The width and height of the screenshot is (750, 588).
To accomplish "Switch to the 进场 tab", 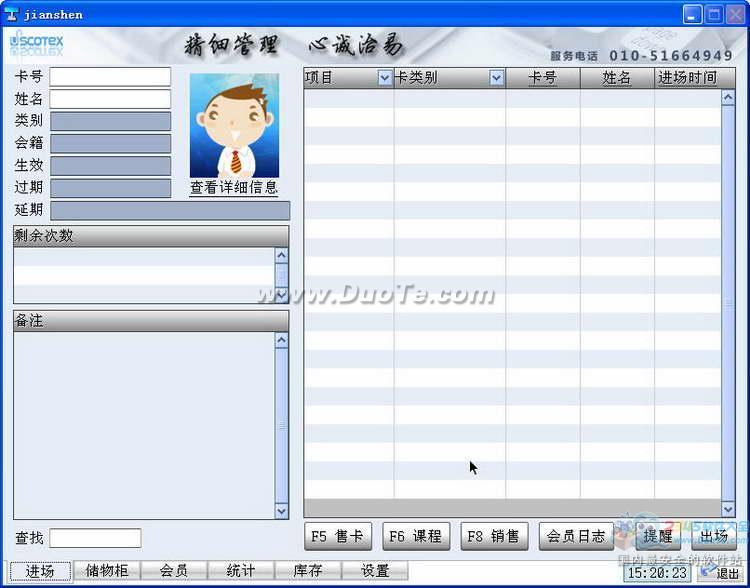I will 40,571.
